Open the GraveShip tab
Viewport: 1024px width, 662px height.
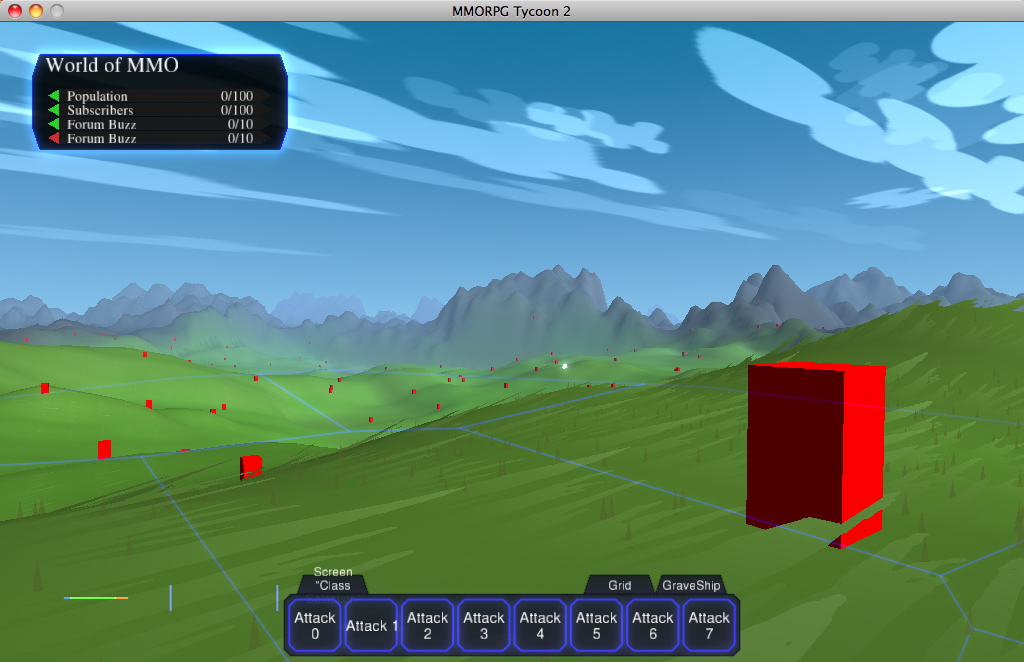coord(691,585)
